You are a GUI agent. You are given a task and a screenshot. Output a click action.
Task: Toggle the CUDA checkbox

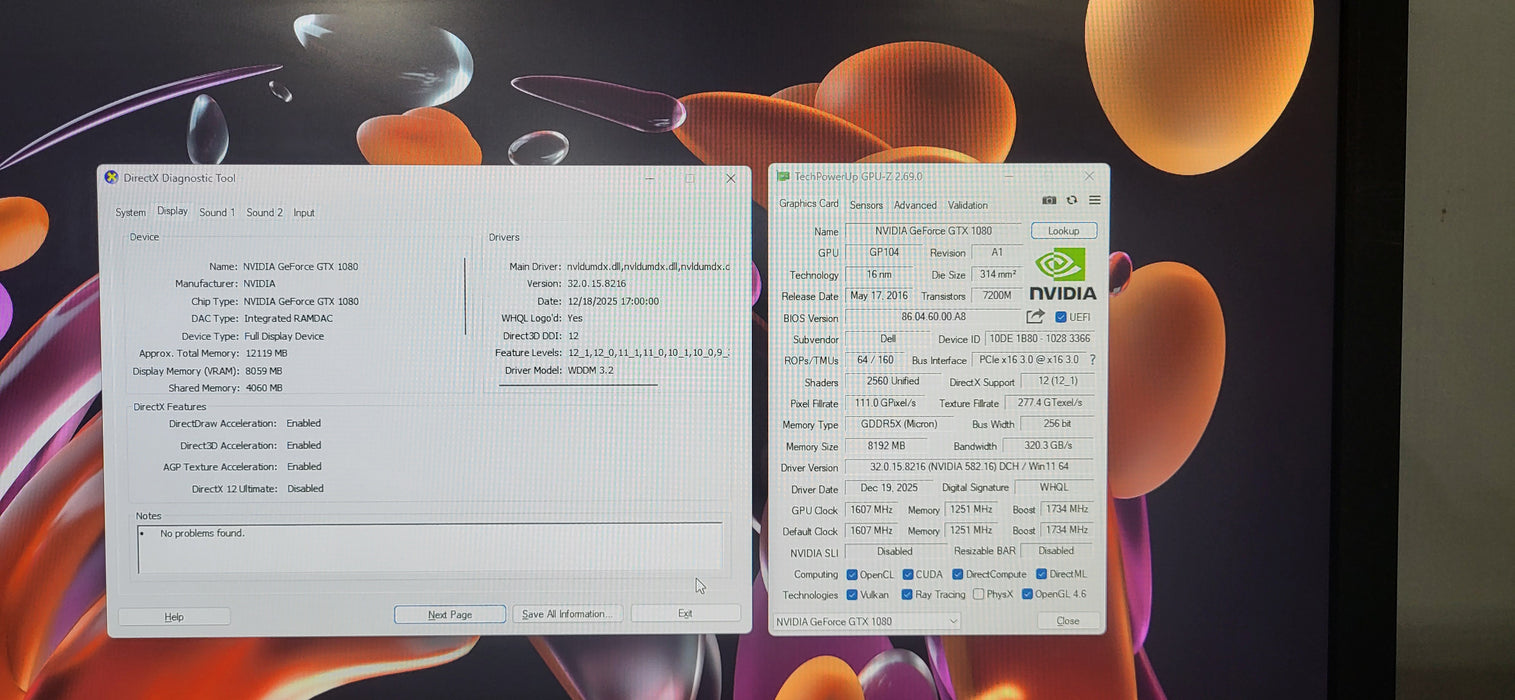(x=908, y=574)
